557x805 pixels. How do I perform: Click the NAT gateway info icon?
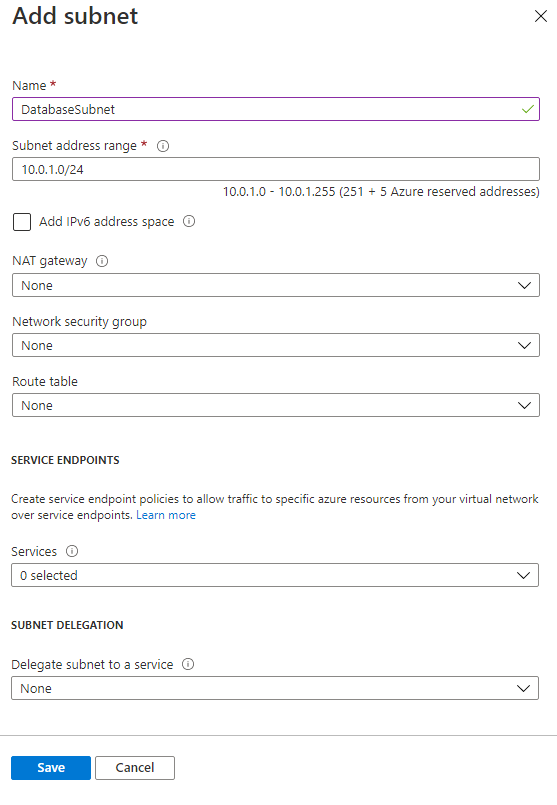(x=102, y=261)
